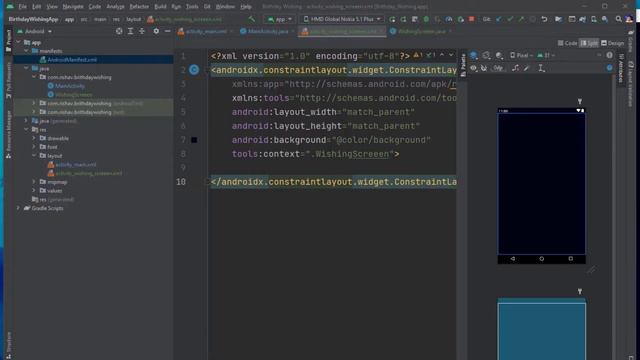Click the Infer Constraints magic wand icon

point(527,68)
